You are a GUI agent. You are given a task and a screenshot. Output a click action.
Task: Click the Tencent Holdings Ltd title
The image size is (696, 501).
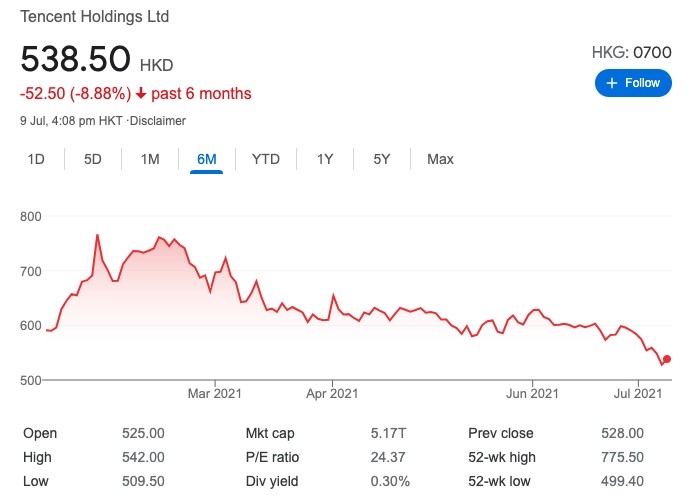94,17
